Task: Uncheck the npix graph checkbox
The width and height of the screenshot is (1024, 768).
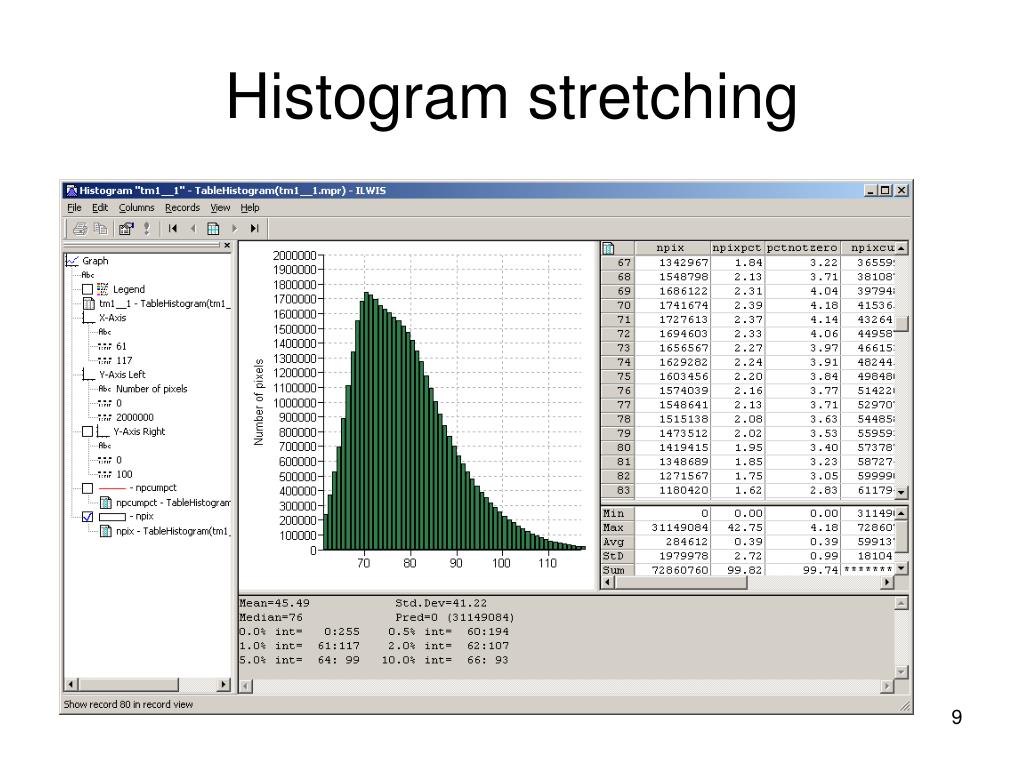Action: click(x=88, y=517)
